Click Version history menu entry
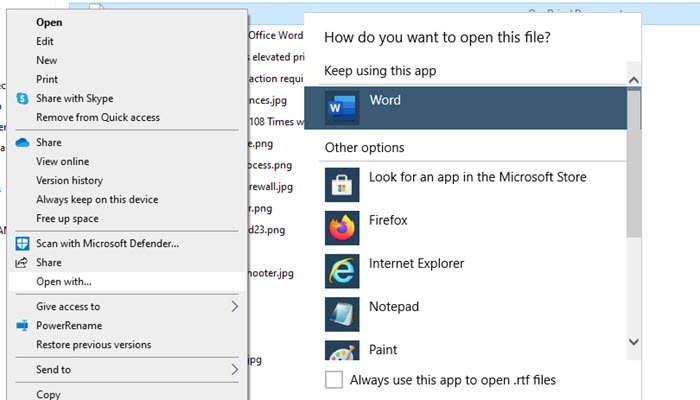700x400 pixels. [69, 181]
